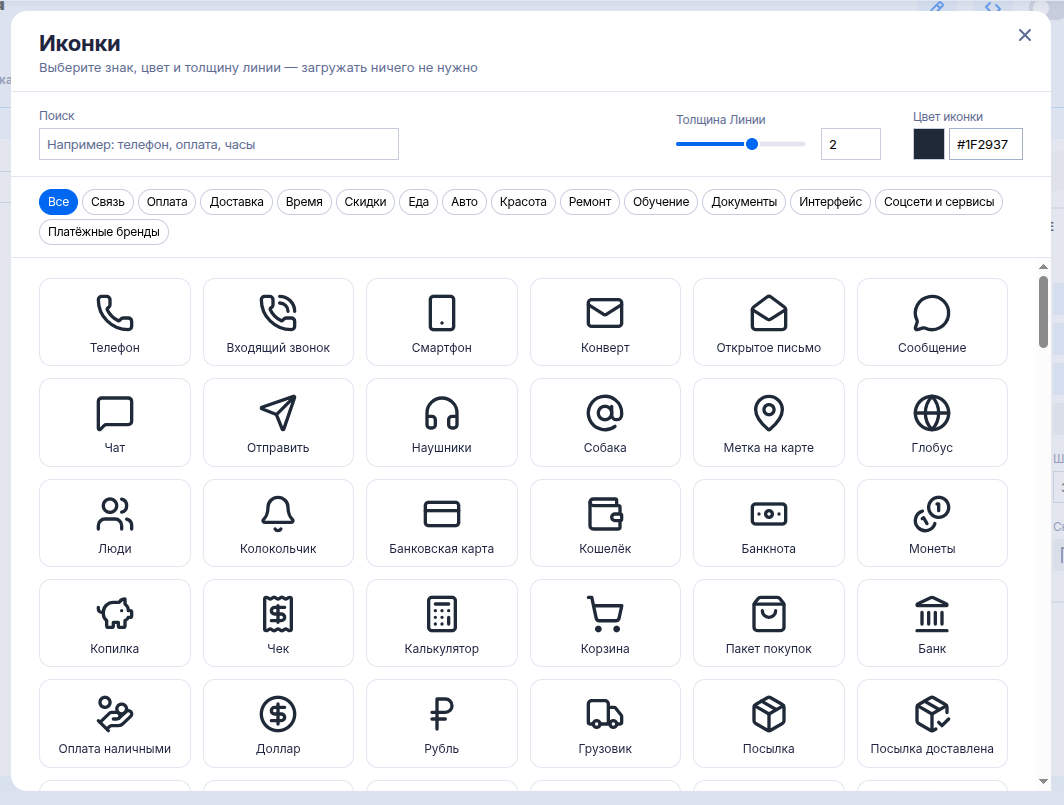The width and height of the screenshot is (1064, 805).
Task: Show all icons with Все filter
Action: [x=58, y=202]
